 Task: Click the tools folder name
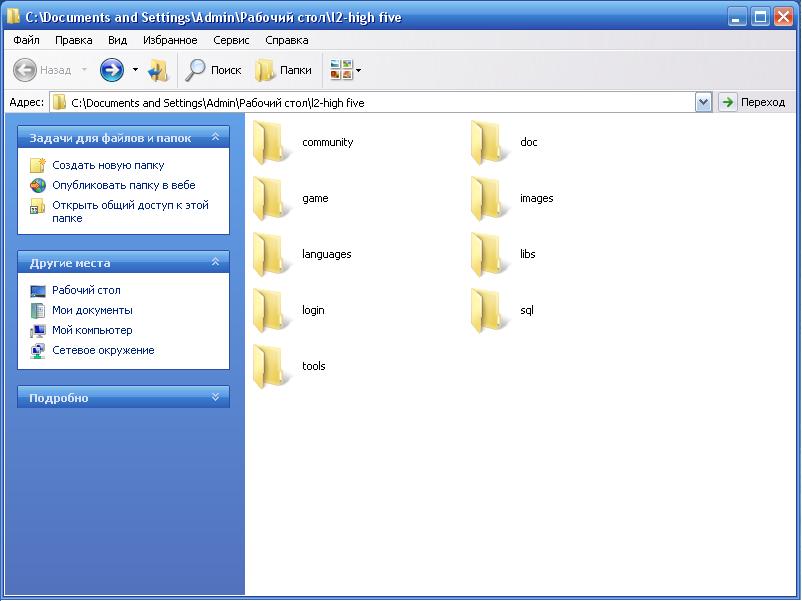pos(314,366)
